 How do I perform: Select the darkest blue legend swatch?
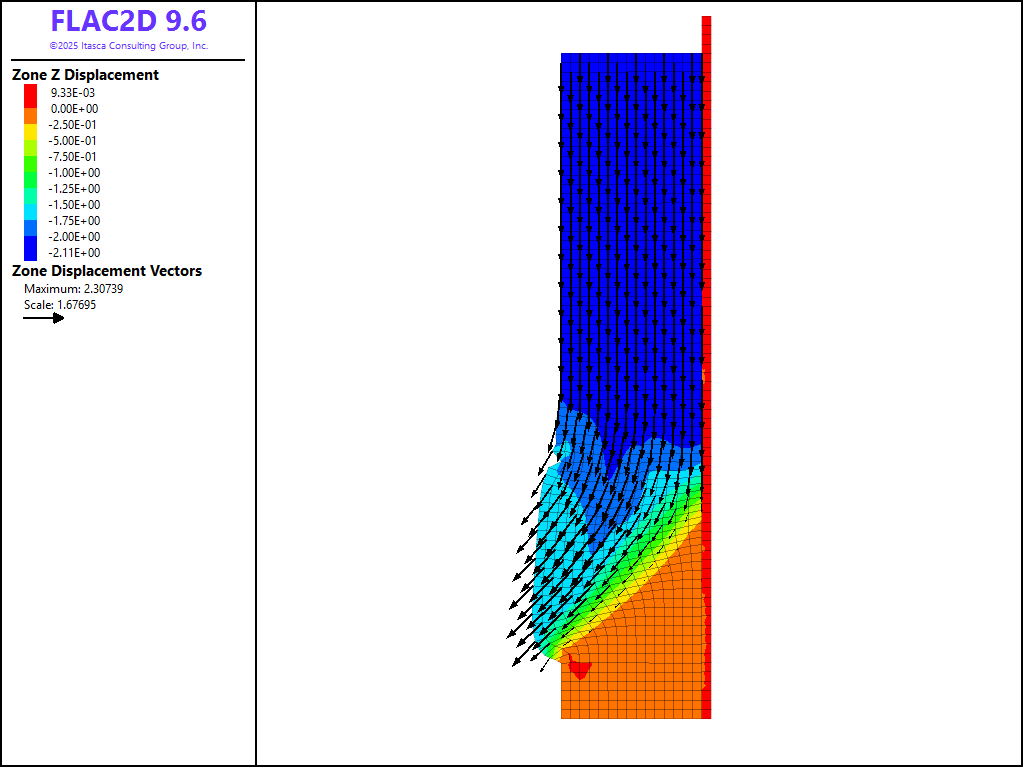[30, 250]
